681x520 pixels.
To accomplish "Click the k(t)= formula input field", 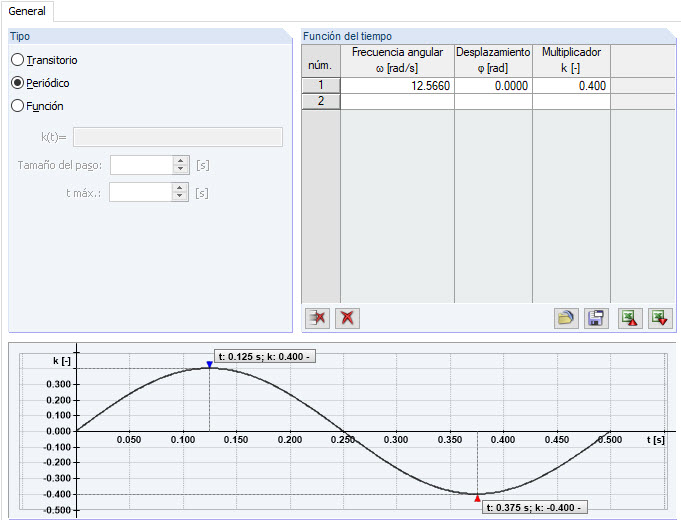I will pos(178,137).
